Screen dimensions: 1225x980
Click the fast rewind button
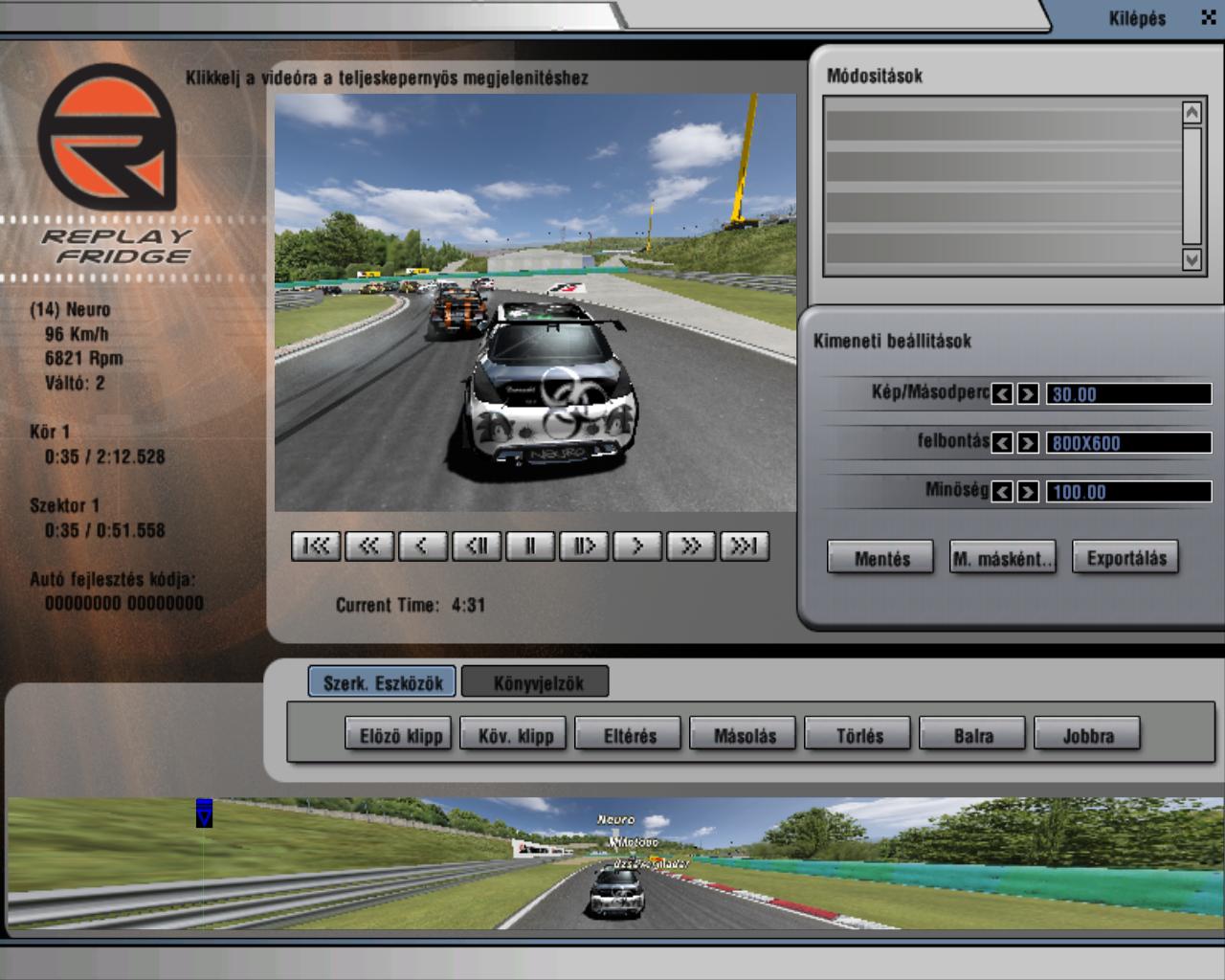pyautogui.click(x=369, y=546)
